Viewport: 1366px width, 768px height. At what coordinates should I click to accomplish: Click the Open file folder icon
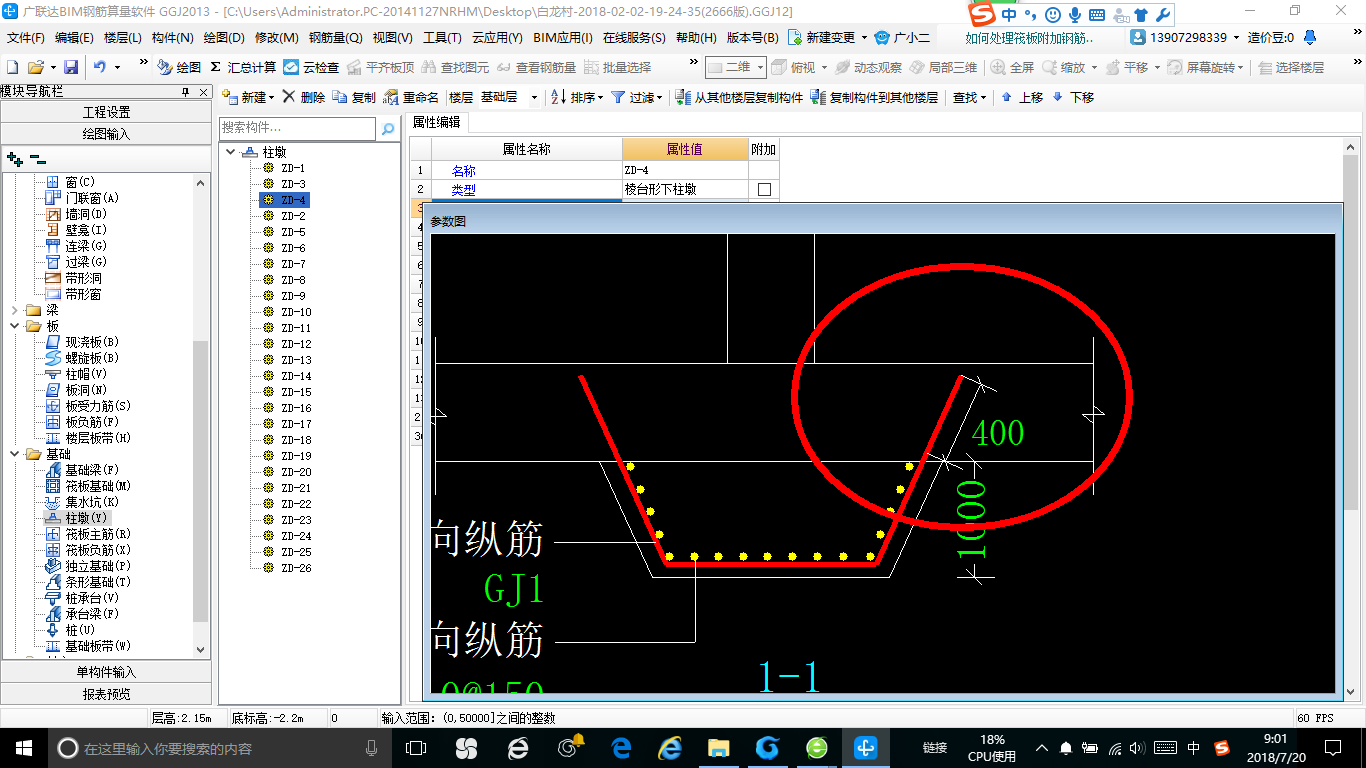point(35,67)
